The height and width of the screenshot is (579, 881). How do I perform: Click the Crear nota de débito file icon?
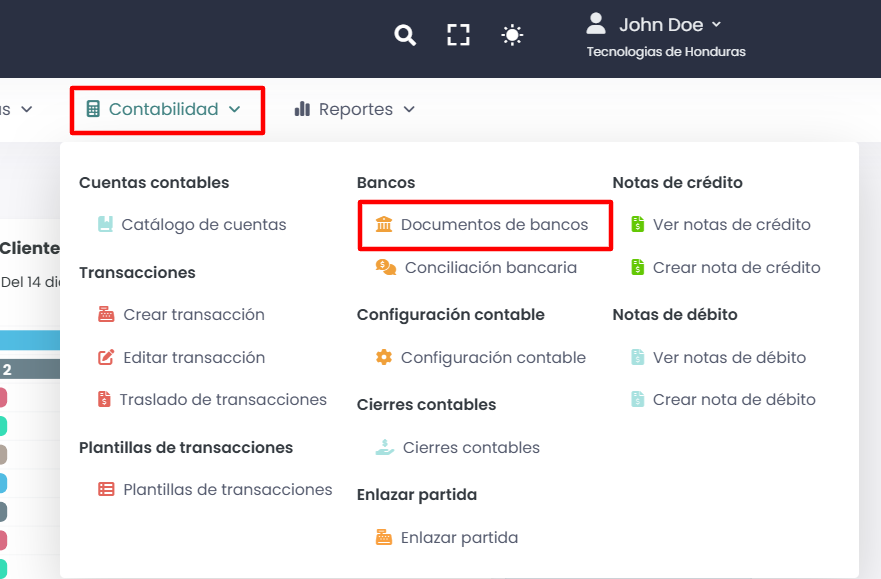(x=638, y=399)
